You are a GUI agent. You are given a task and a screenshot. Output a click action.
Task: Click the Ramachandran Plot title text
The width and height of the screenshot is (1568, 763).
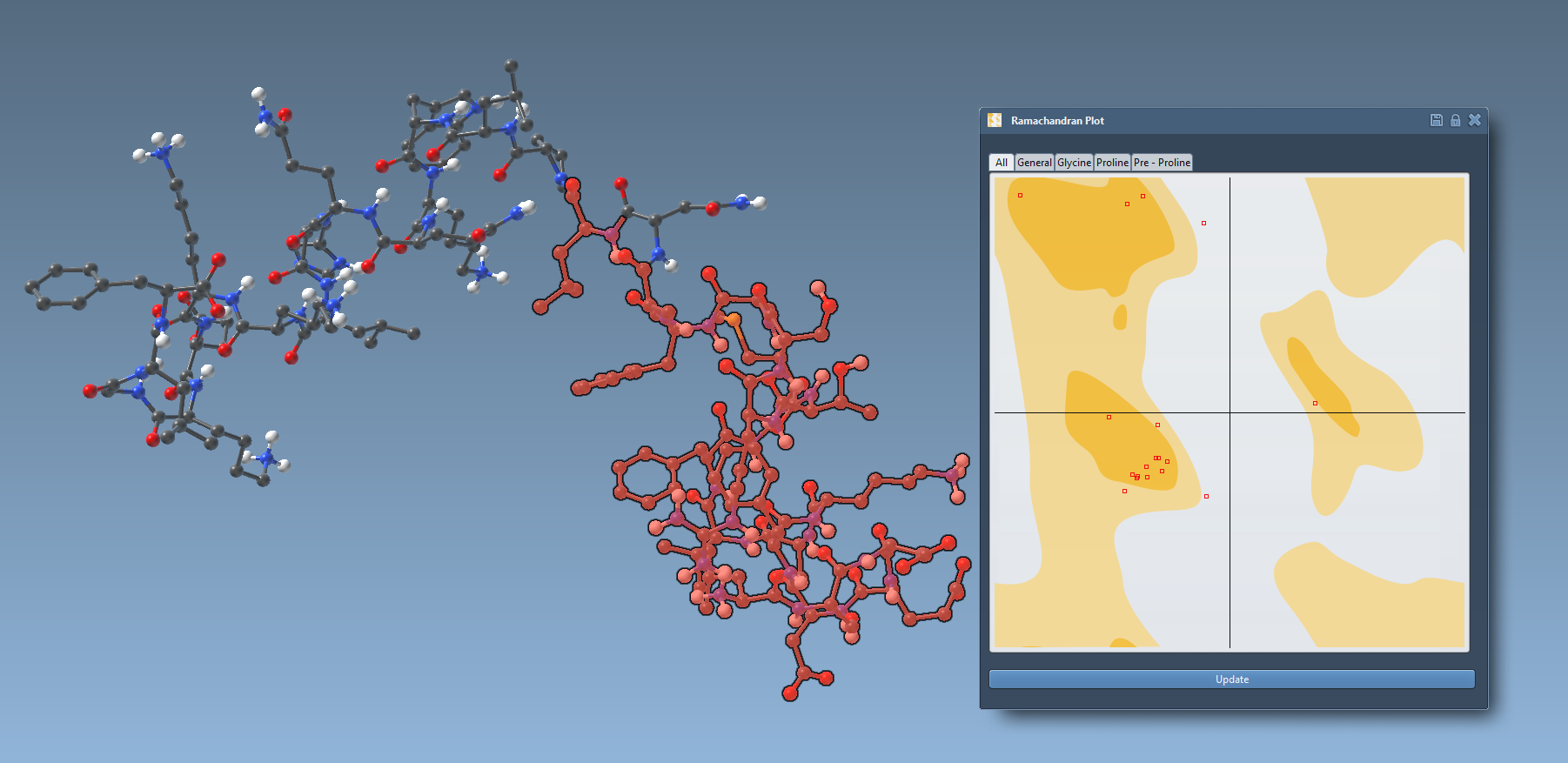pyautogui.click(x=1057, y=121)
